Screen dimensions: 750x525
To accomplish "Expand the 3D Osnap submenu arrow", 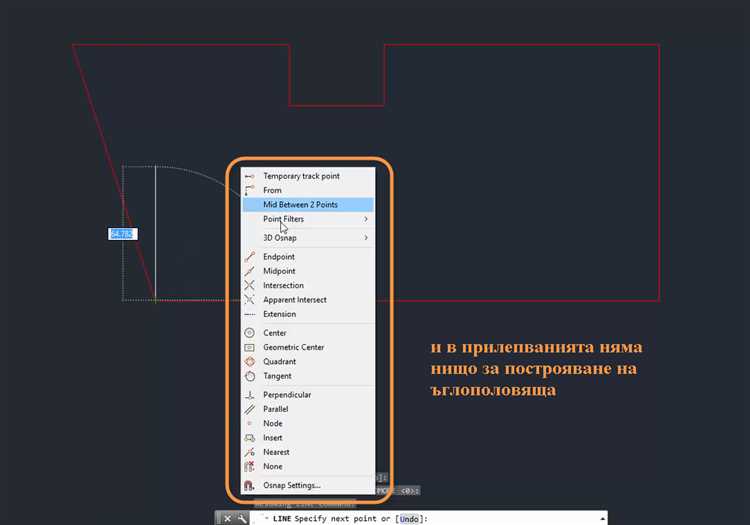I will click(366, 238).
